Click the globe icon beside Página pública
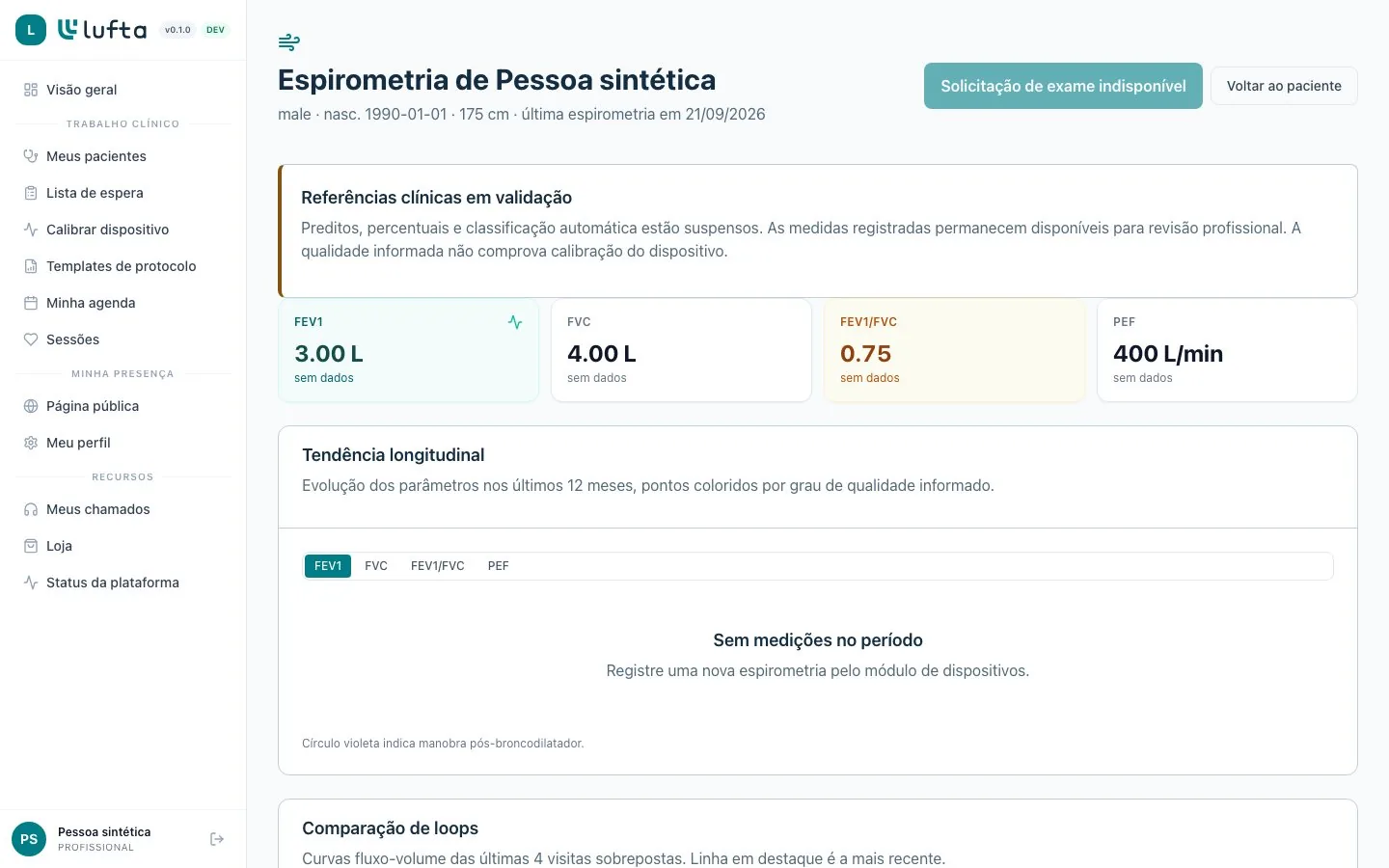The height and width of the screenshot is (868, 1389). point(31,406)
